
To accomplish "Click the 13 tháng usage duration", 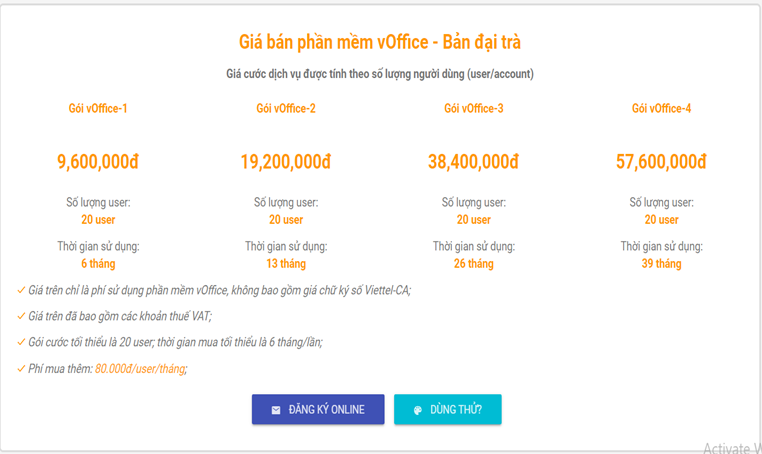I will pos(286,264).
